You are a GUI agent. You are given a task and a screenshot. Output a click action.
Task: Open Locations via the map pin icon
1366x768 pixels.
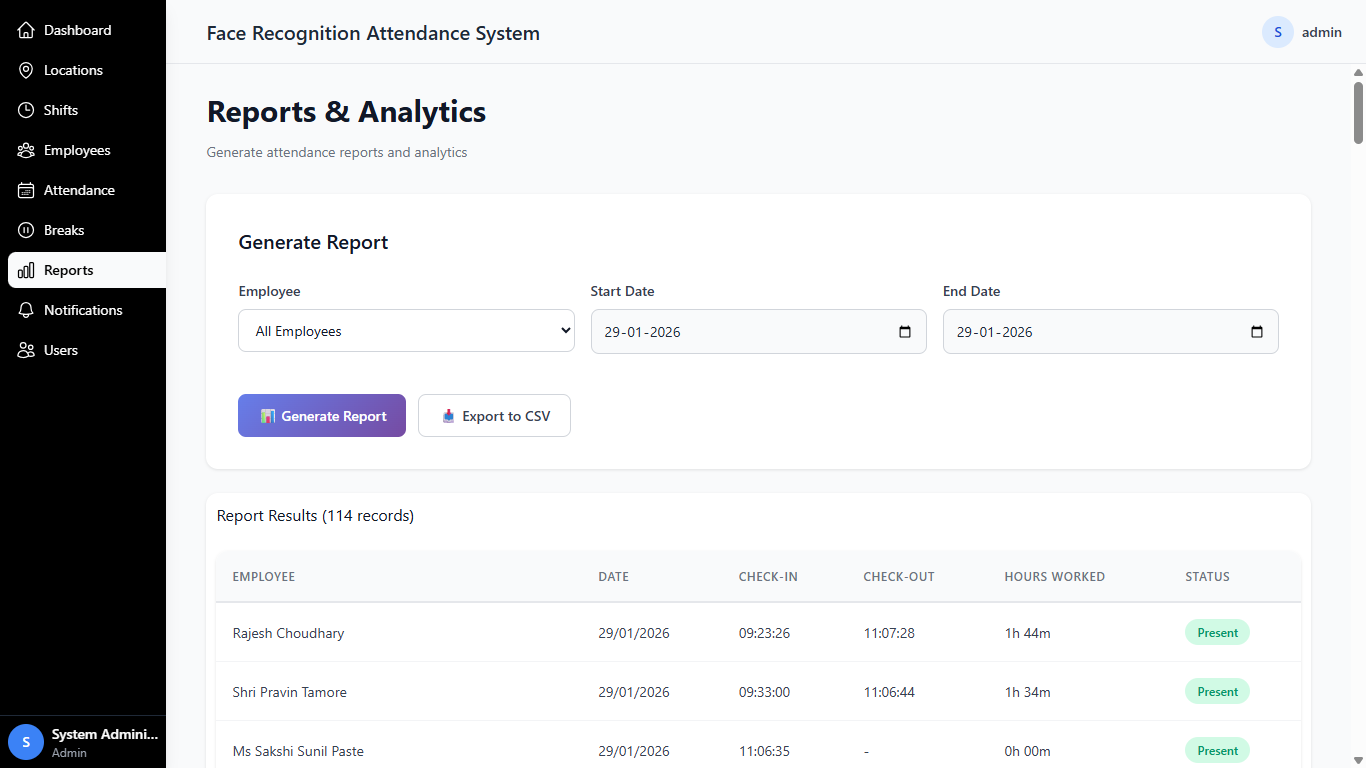pyautogui.click(x=25, y=69)
